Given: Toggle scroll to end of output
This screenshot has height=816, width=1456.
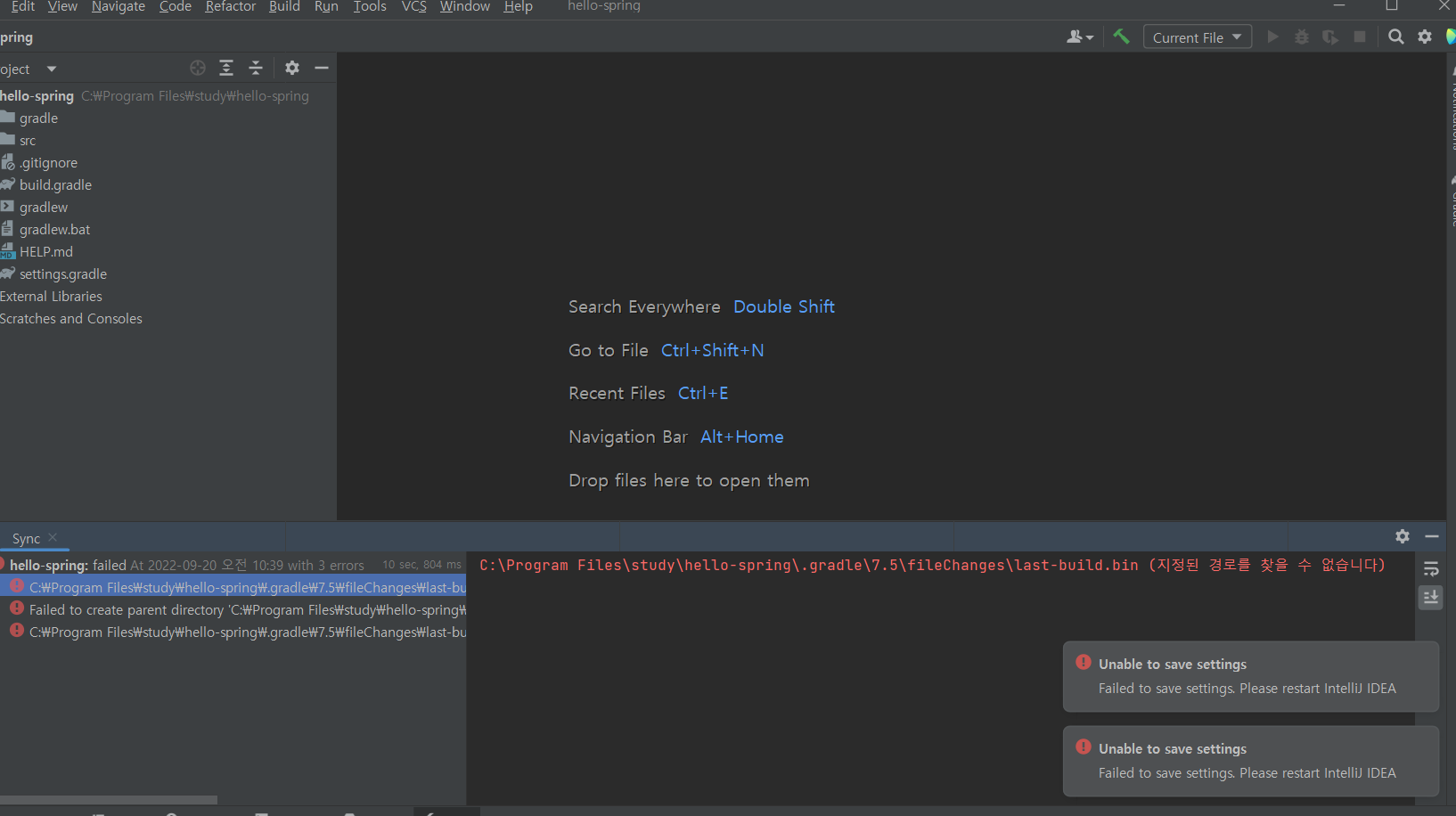Looking at the screenshot, I should [1431, 598].
